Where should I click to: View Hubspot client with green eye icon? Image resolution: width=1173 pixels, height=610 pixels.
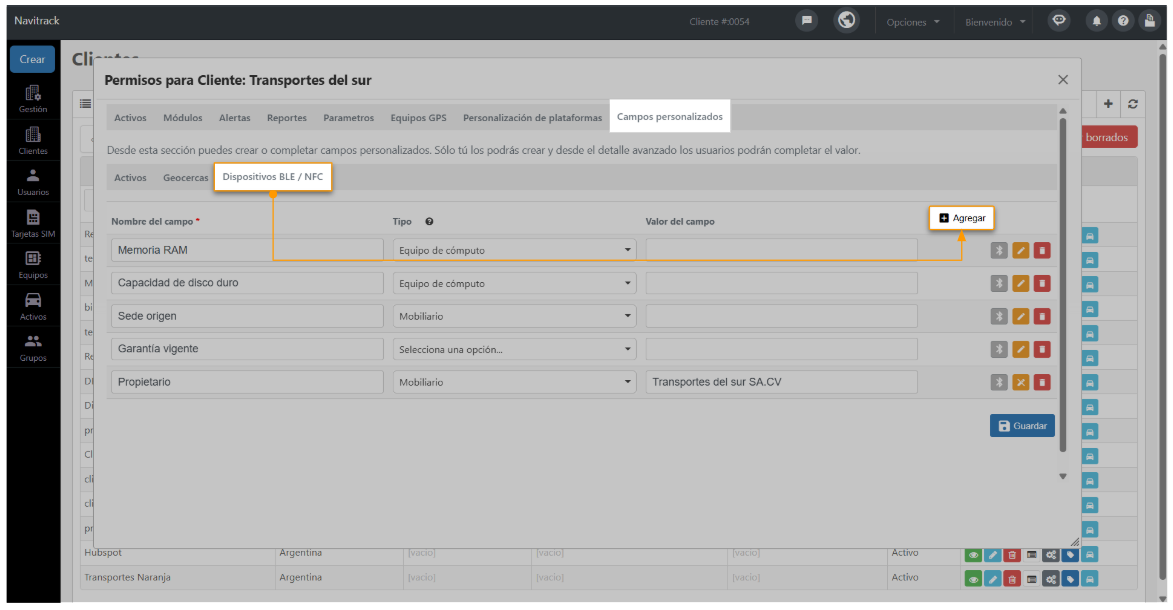click(x=973, y=555)
